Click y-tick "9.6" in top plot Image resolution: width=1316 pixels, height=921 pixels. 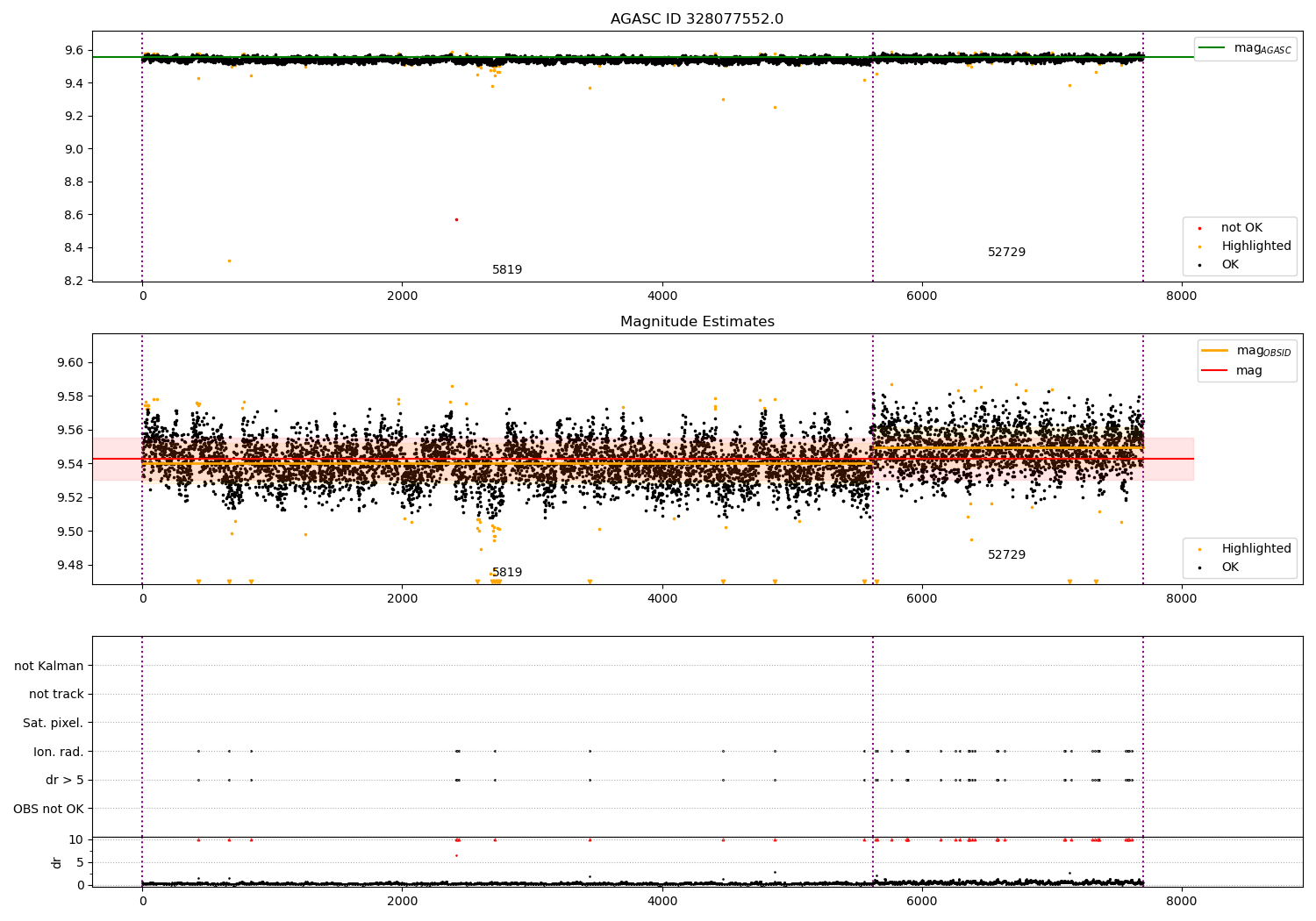click(75, 51)
